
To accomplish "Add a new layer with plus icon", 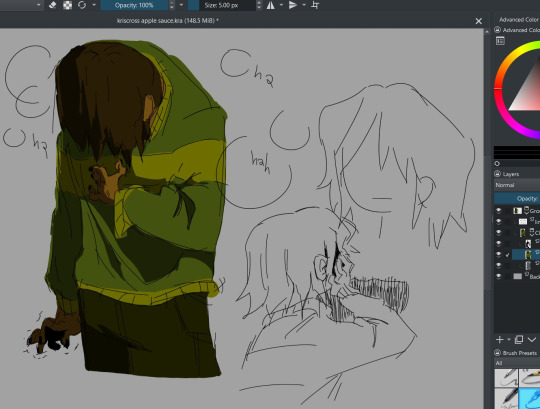I will [499, 340].
